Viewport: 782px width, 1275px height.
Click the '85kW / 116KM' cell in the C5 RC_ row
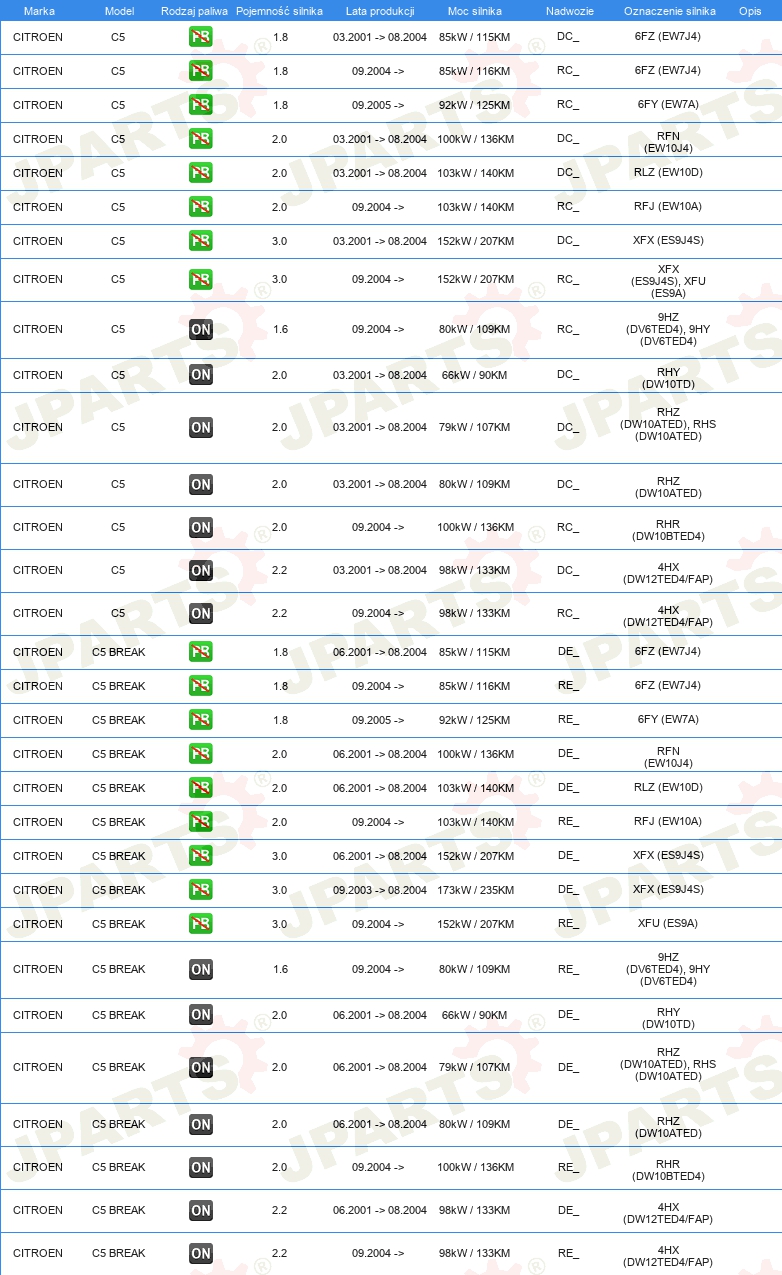(x=474, y=71)
